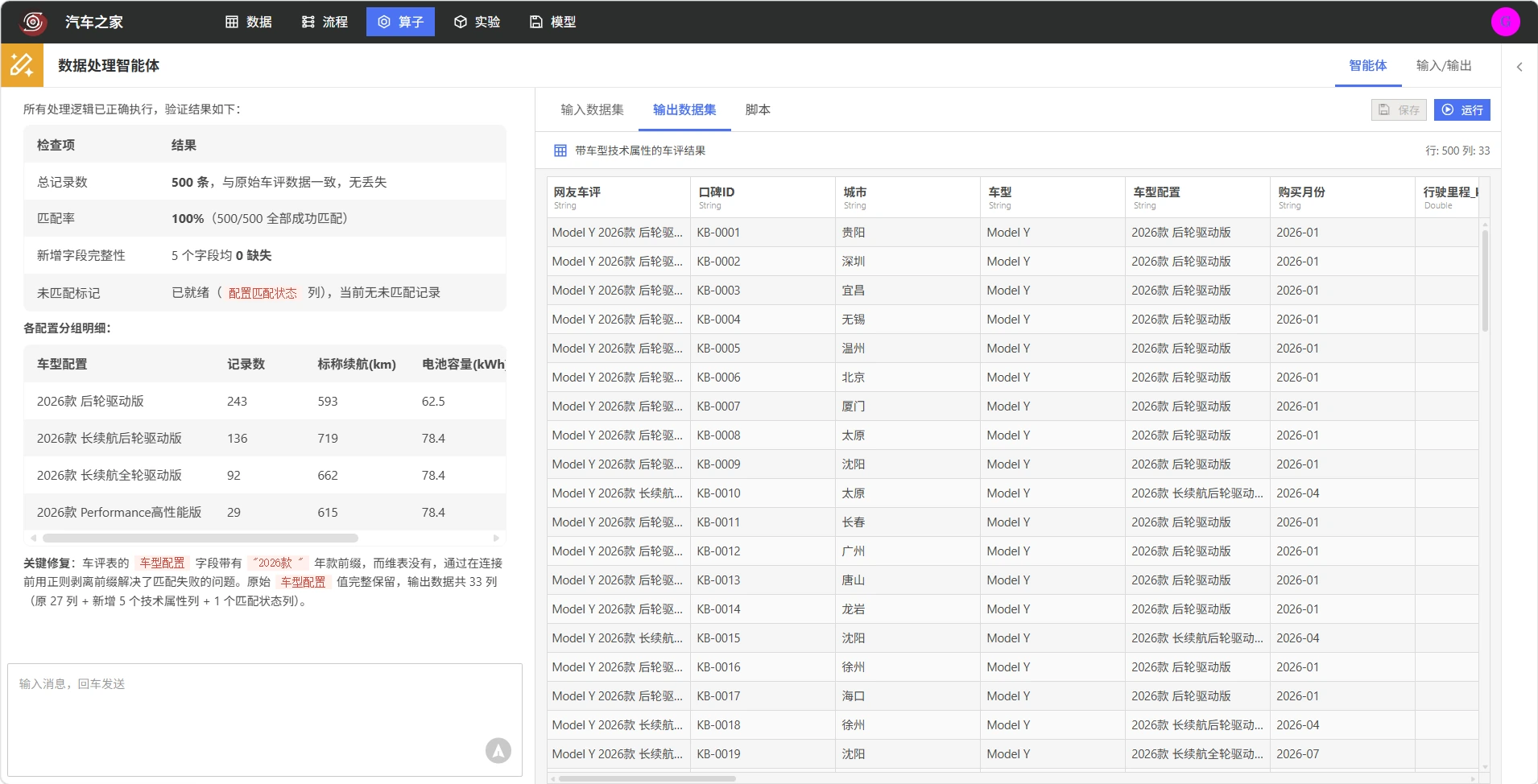Click 2026-07 purchase month cell
This screenshot has width=1538, height=784.
click(x=1342, y=754)
